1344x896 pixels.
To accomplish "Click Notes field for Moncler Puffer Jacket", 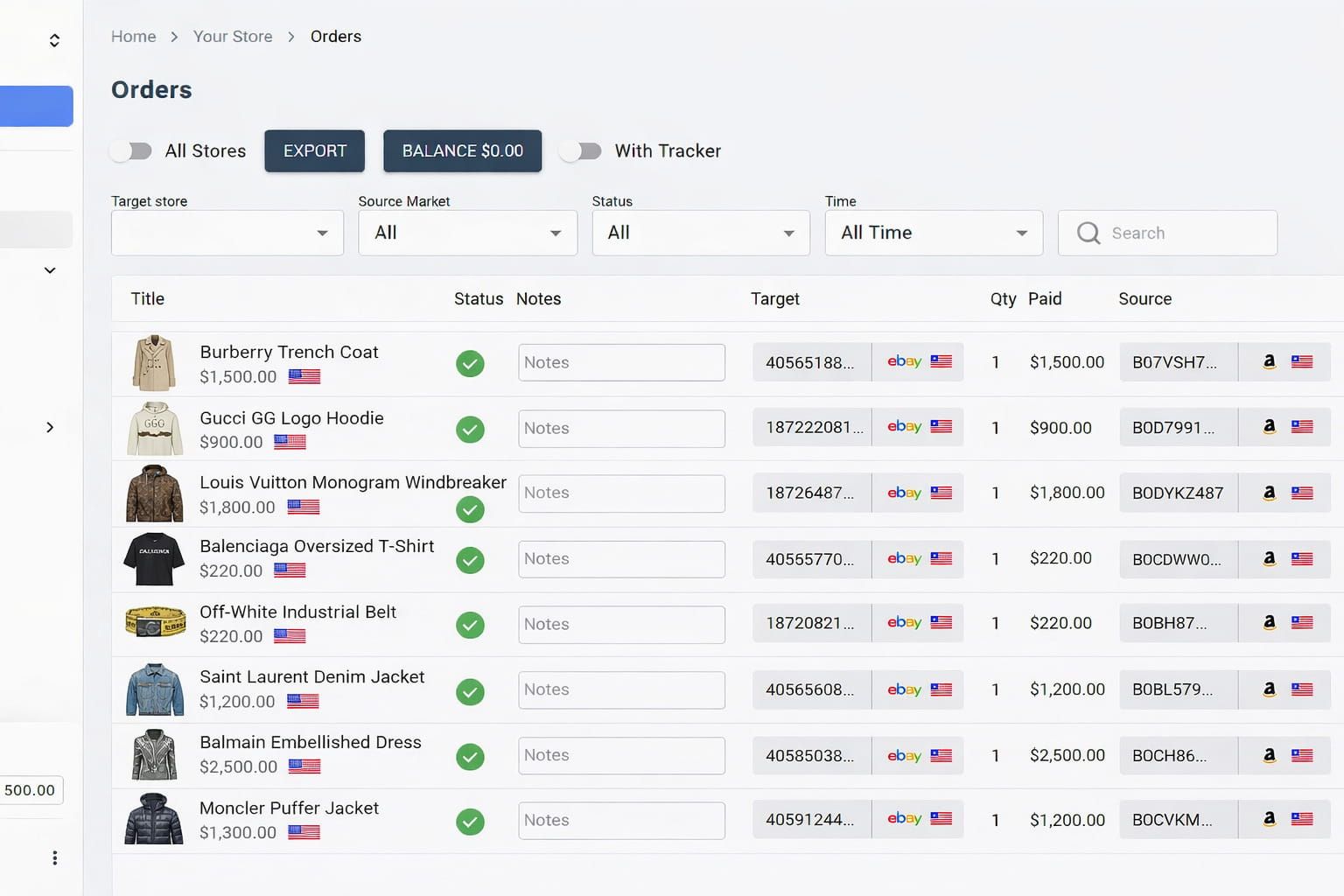I will pos(621,821).
